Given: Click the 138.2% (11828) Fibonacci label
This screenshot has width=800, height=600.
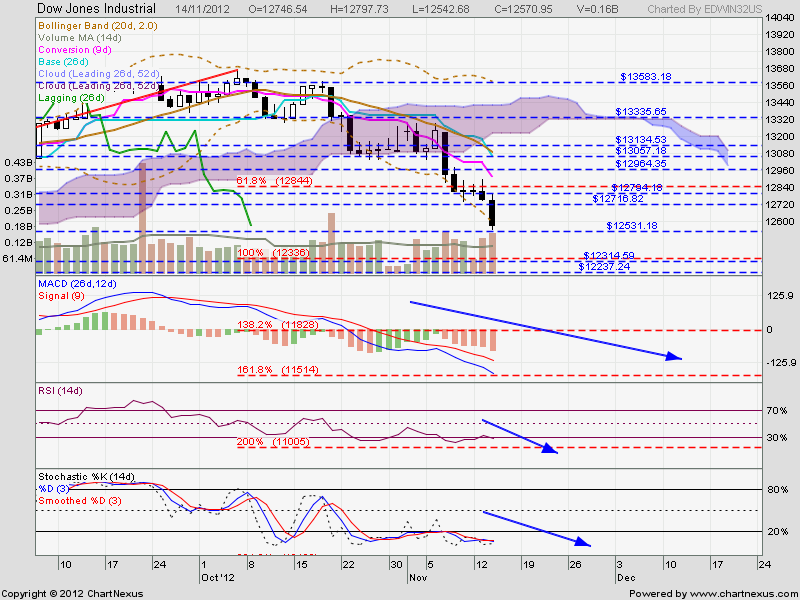Looking at the screenshot, I should [278, 324].
